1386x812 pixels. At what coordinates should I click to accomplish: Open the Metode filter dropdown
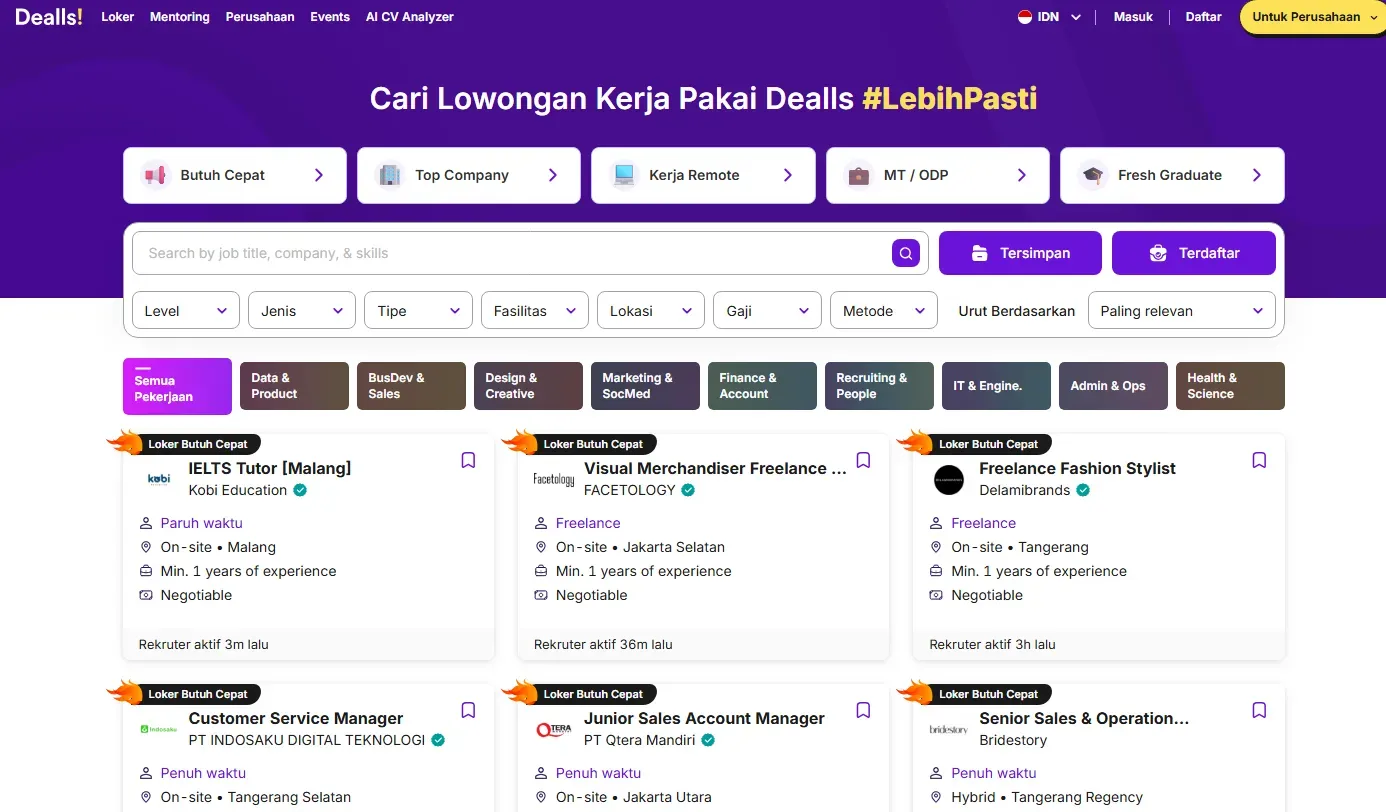884,310
